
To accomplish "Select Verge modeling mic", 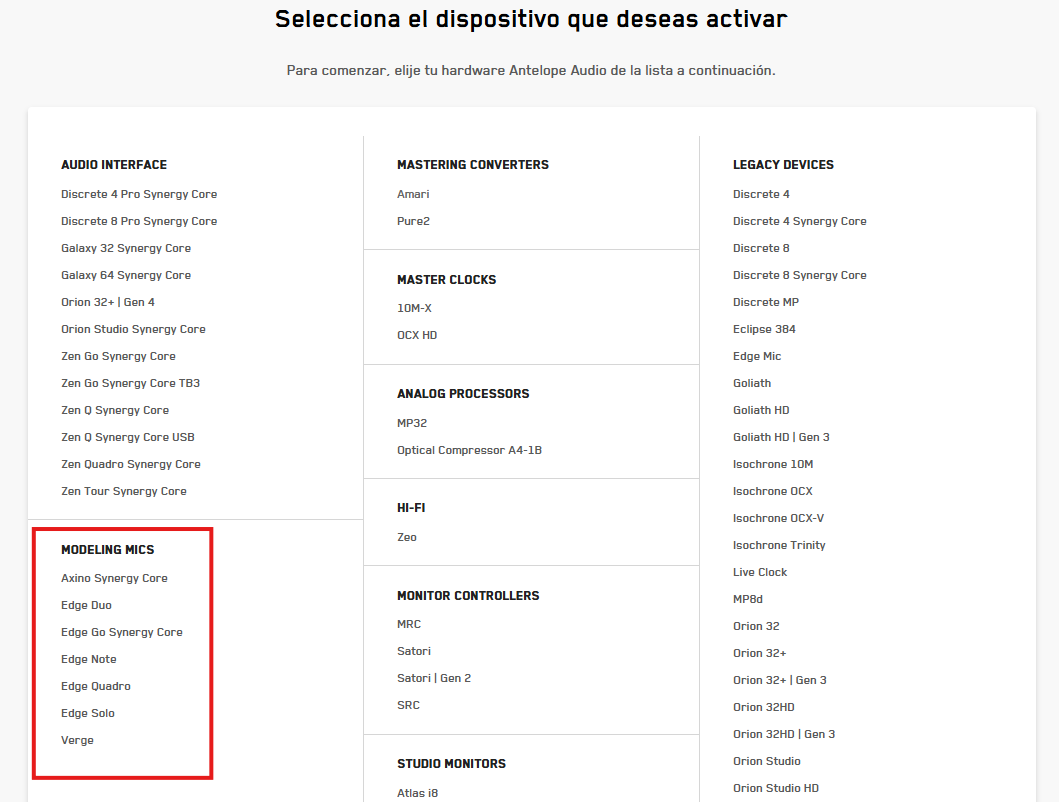I will 77,741.
